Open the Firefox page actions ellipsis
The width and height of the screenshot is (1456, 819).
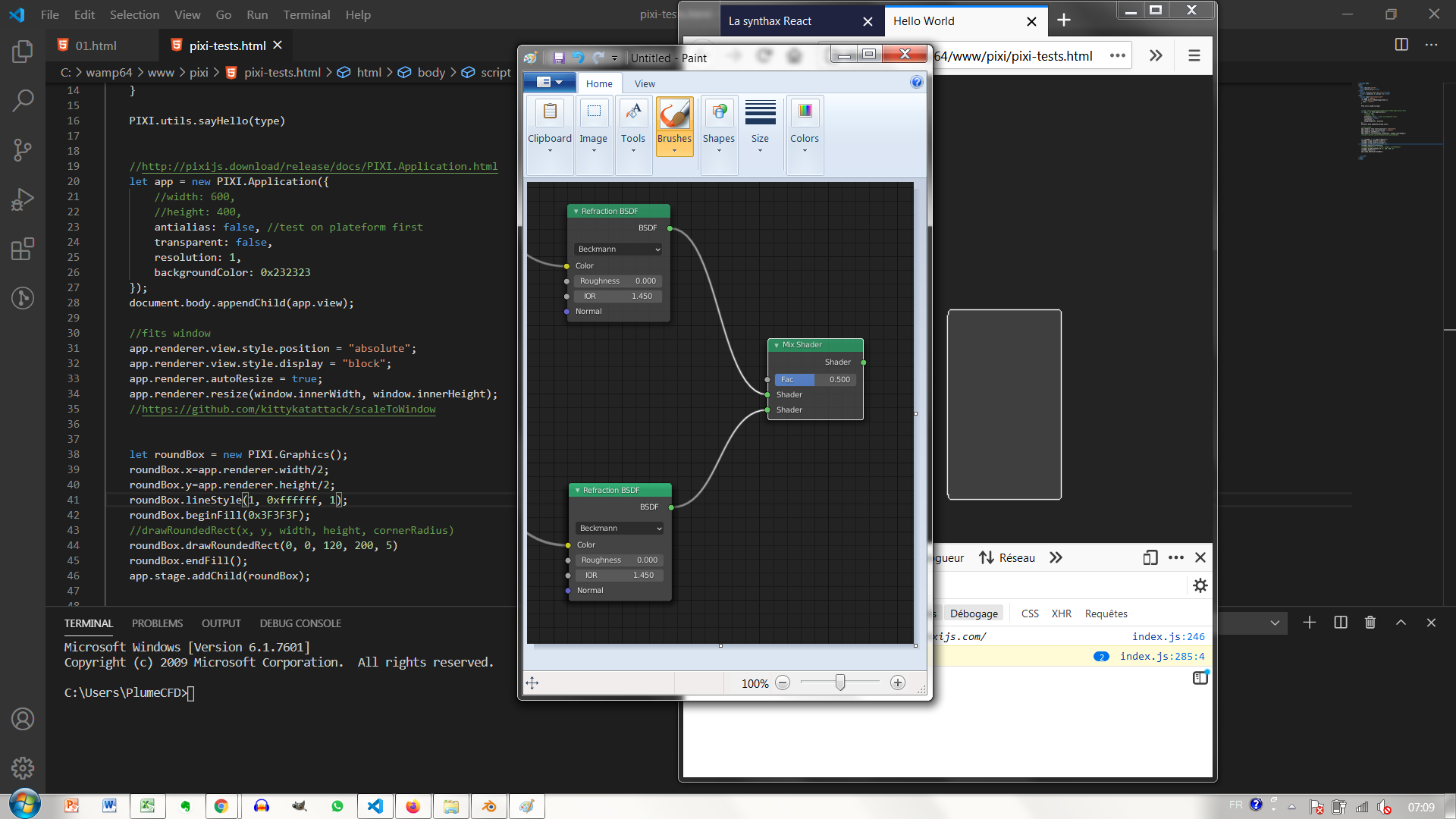tap(1117, 55)
